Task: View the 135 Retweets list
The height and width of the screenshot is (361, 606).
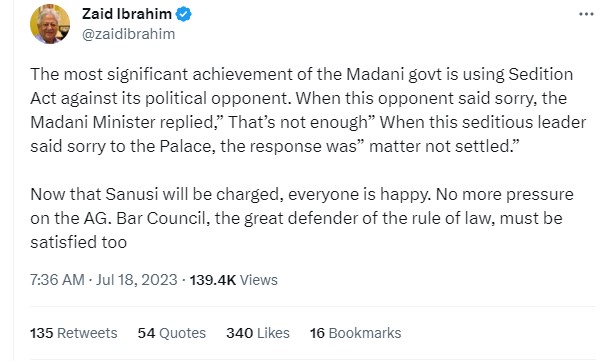Action: (x=73, y=333)
